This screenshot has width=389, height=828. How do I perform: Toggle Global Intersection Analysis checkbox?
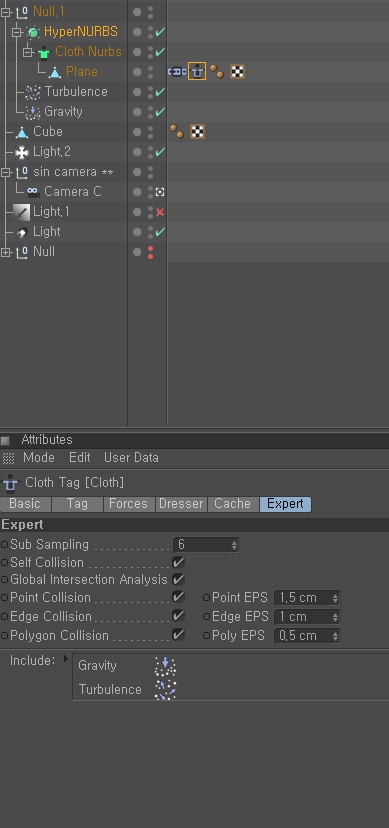[x=178, y=580]
